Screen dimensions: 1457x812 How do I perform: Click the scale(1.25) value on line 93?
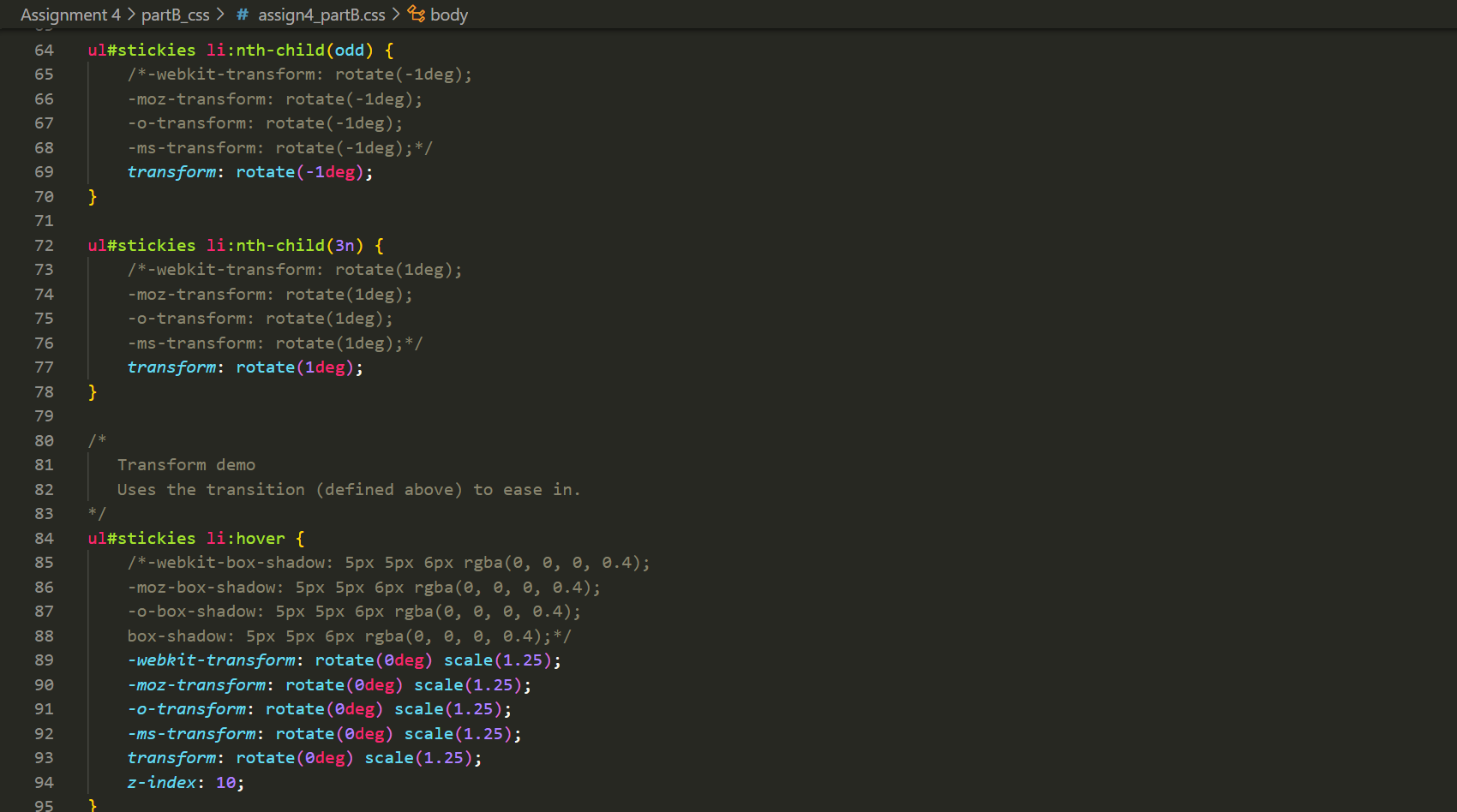pos(419,757)
